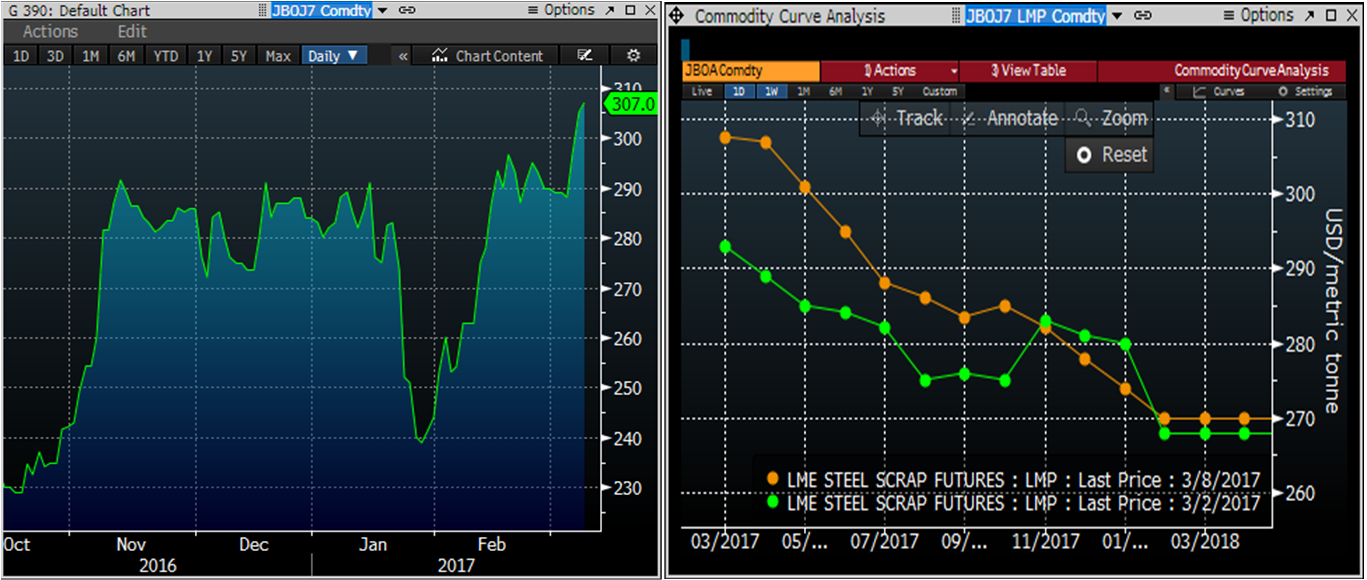Click the annotation pencil icon in left chart
Viewport: 1367px width, 580px height.
586,56
